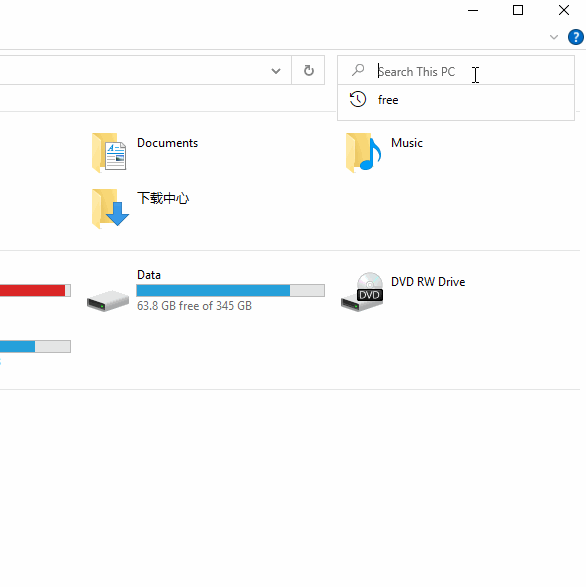586x587 pixels.
Task: Click the red nearly full drive usage bar
Action: pos(35,291)
